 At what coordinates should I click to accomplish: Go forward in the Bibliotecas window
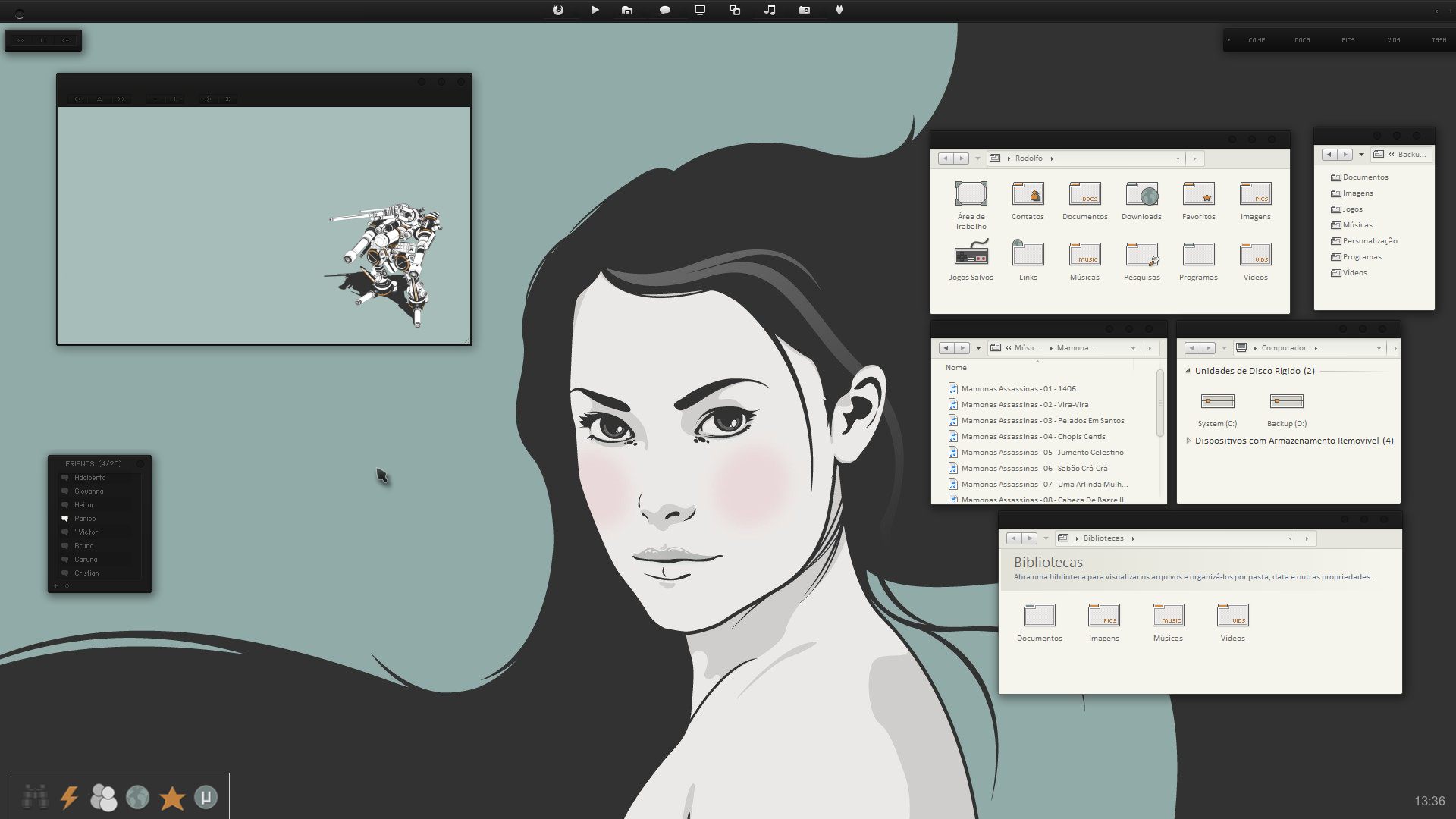point(1030,538)
